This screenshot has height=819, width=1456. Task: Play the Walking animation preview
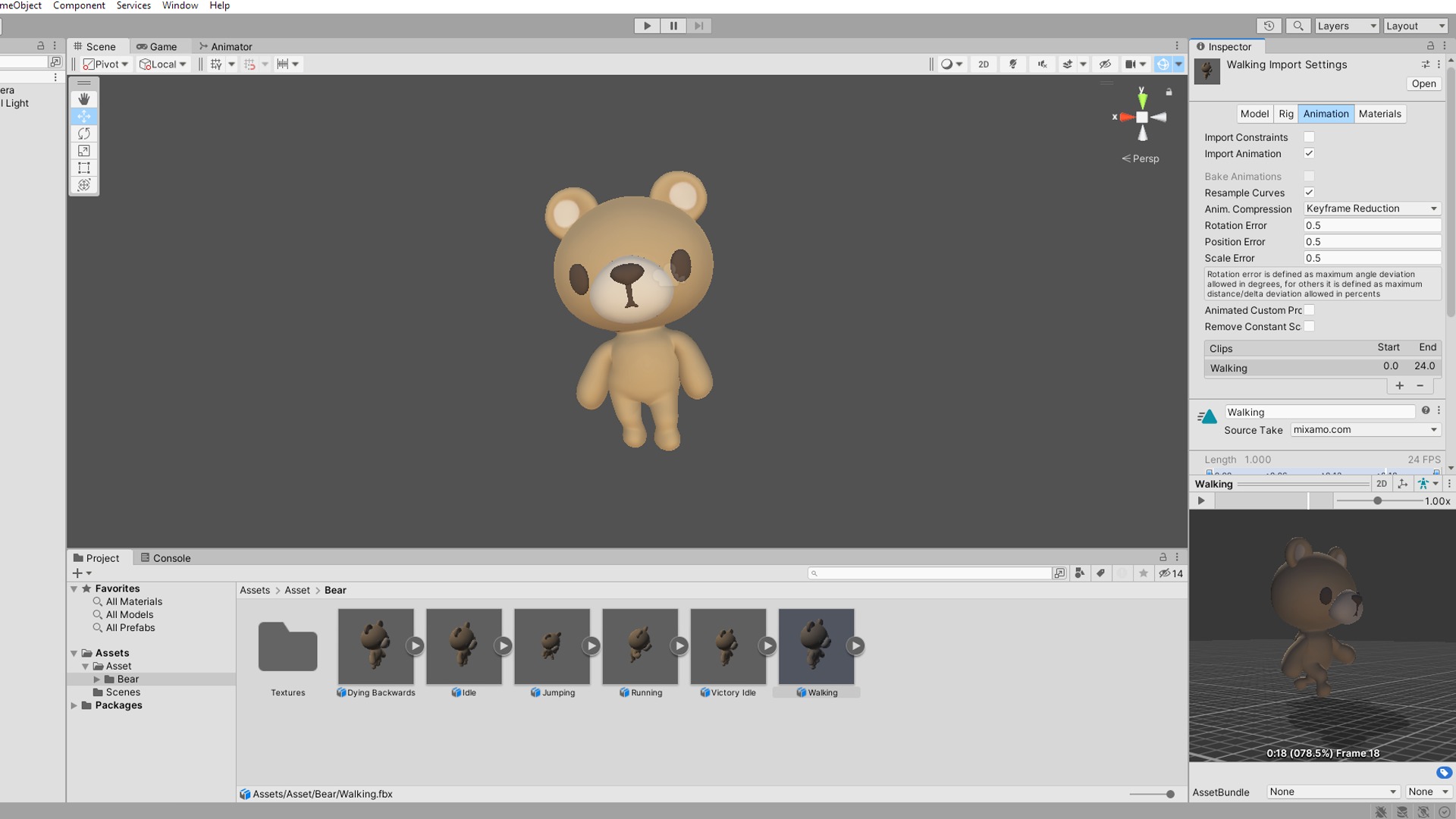[1201, 500]
